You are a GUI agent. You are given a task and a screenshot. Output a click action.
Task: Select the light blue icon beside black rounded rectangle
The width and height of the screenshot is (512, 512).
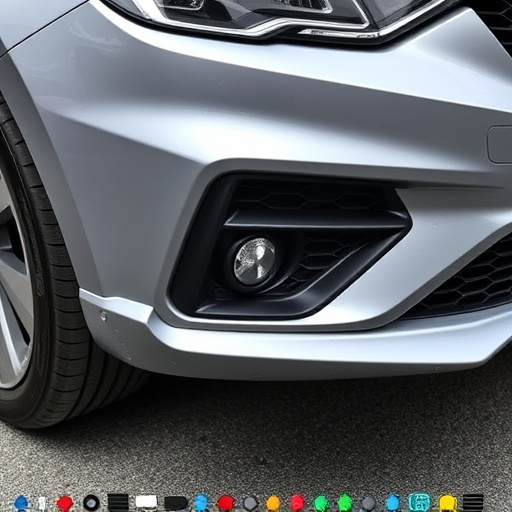click(201, 503)
